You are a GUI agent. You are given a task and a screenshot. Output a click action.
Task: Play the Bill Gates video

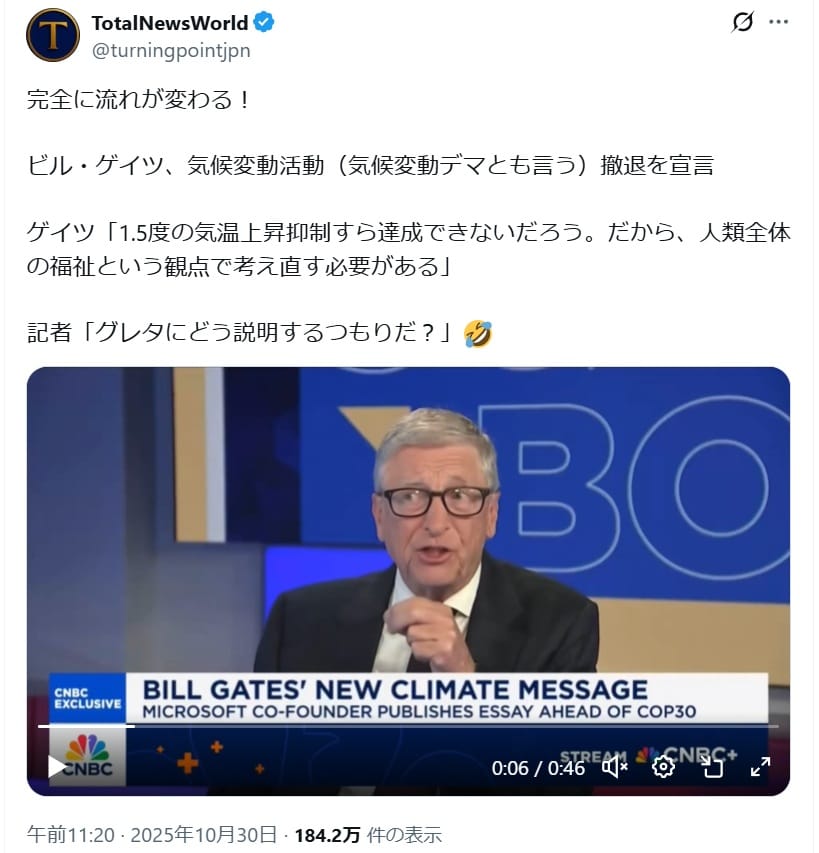click(56, 767)
